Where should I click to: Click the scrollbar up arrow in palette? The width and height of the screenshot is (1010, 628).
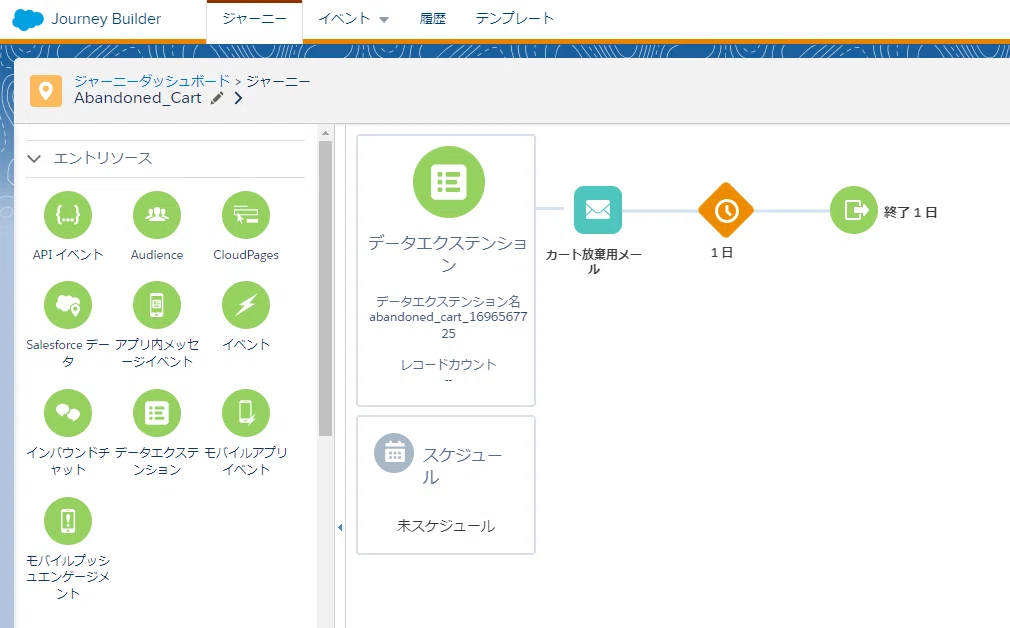coord(325,133)
